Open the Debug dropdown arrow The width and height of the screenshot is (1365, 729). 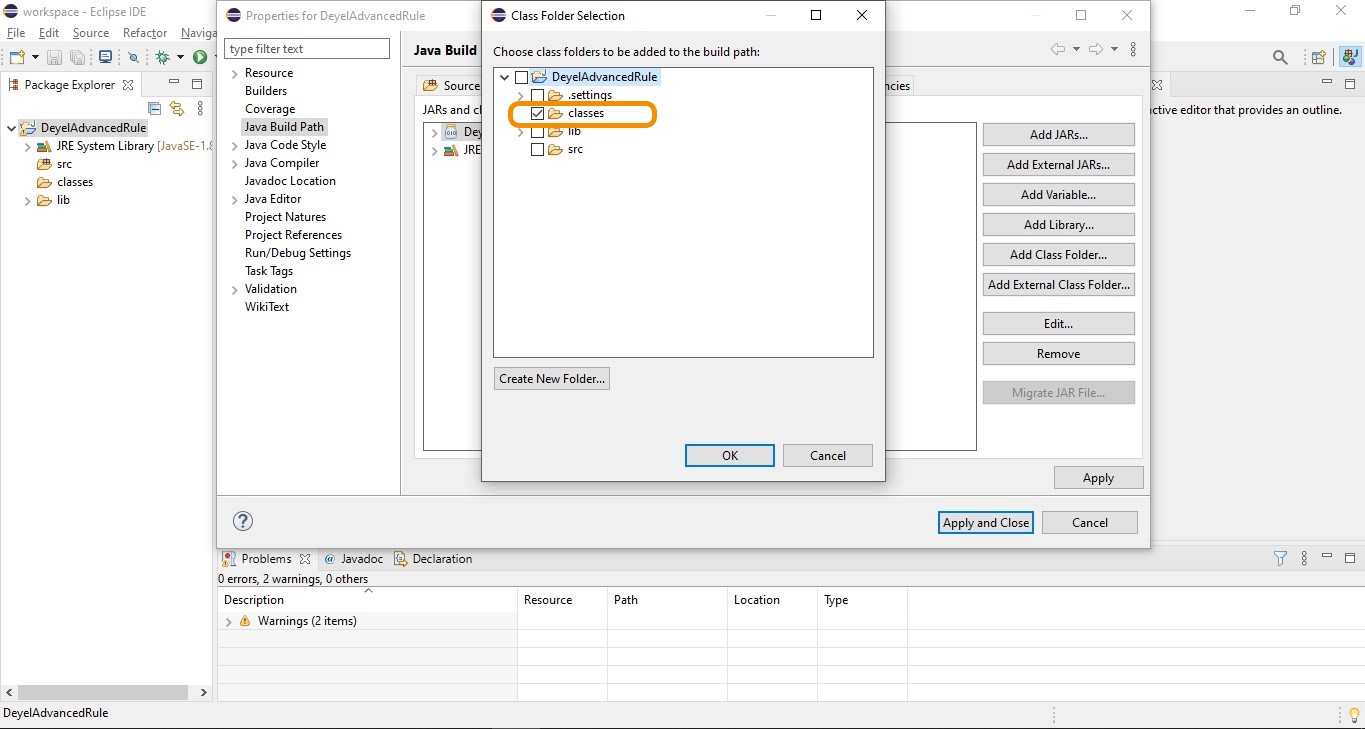tap(181, 58)
